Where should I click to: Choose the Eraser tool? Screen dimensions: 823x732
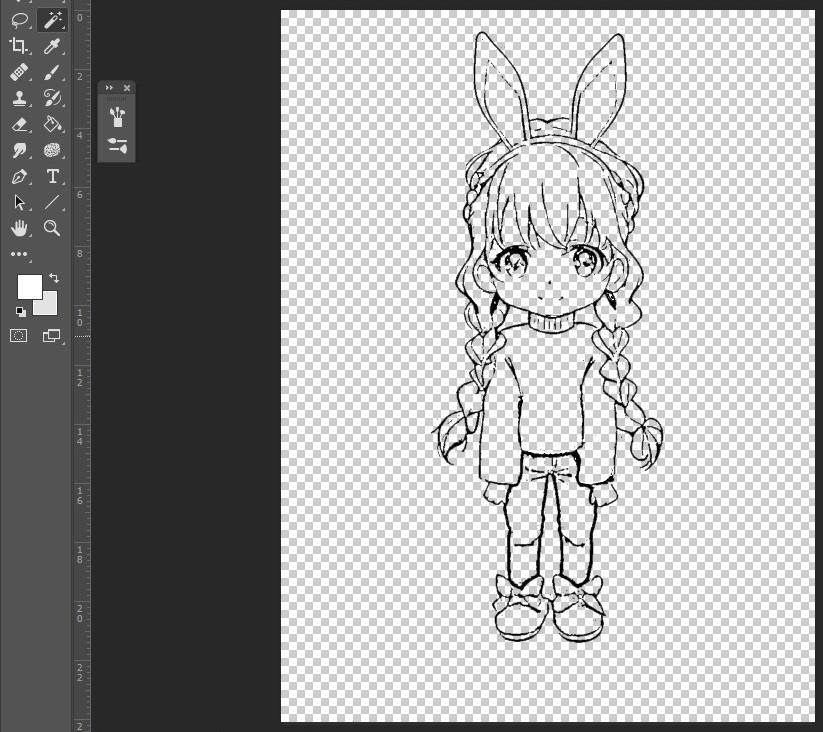click(x=19, y=124)
